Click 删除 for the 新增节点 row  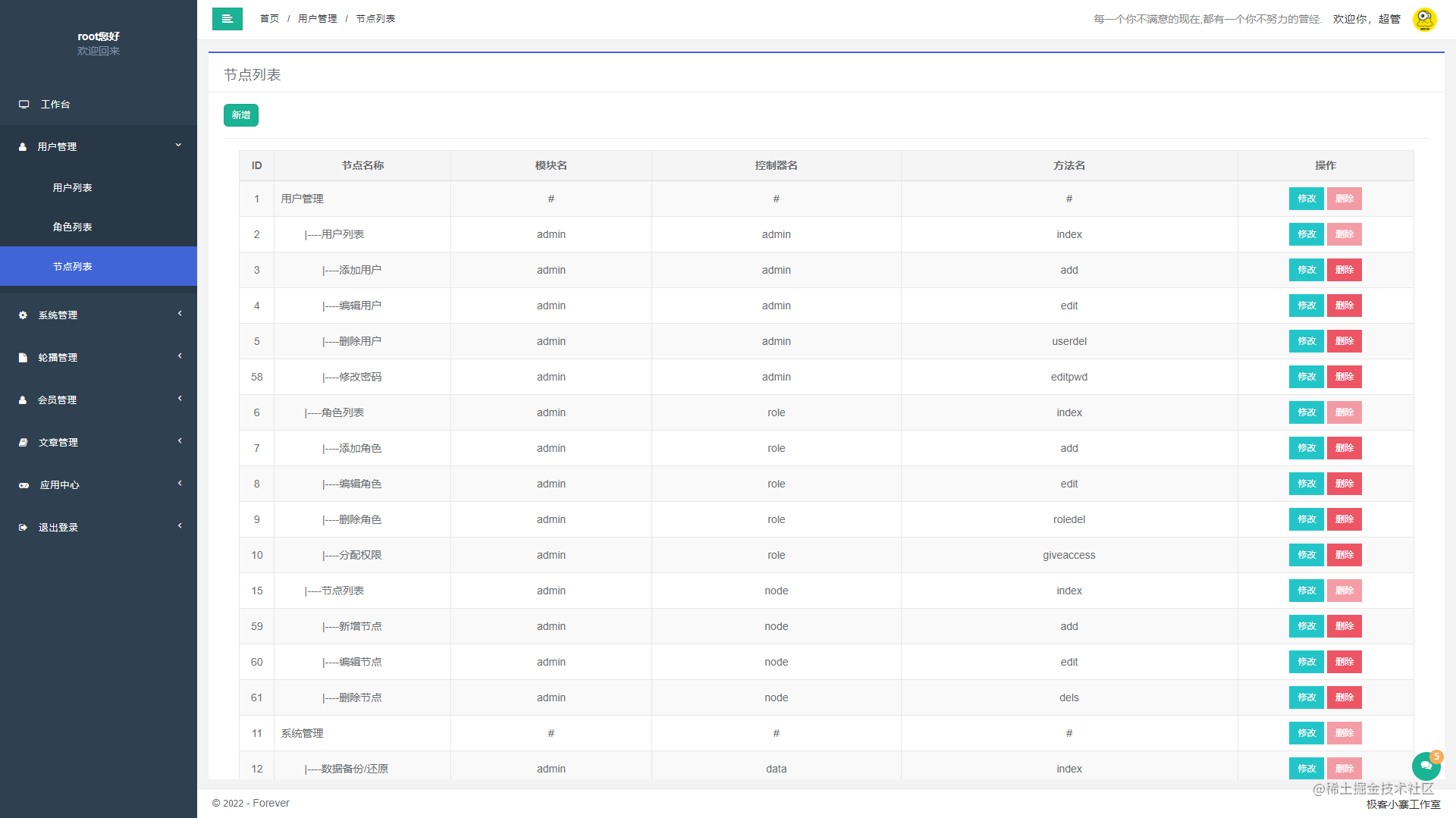click(x=1345, y=626)
